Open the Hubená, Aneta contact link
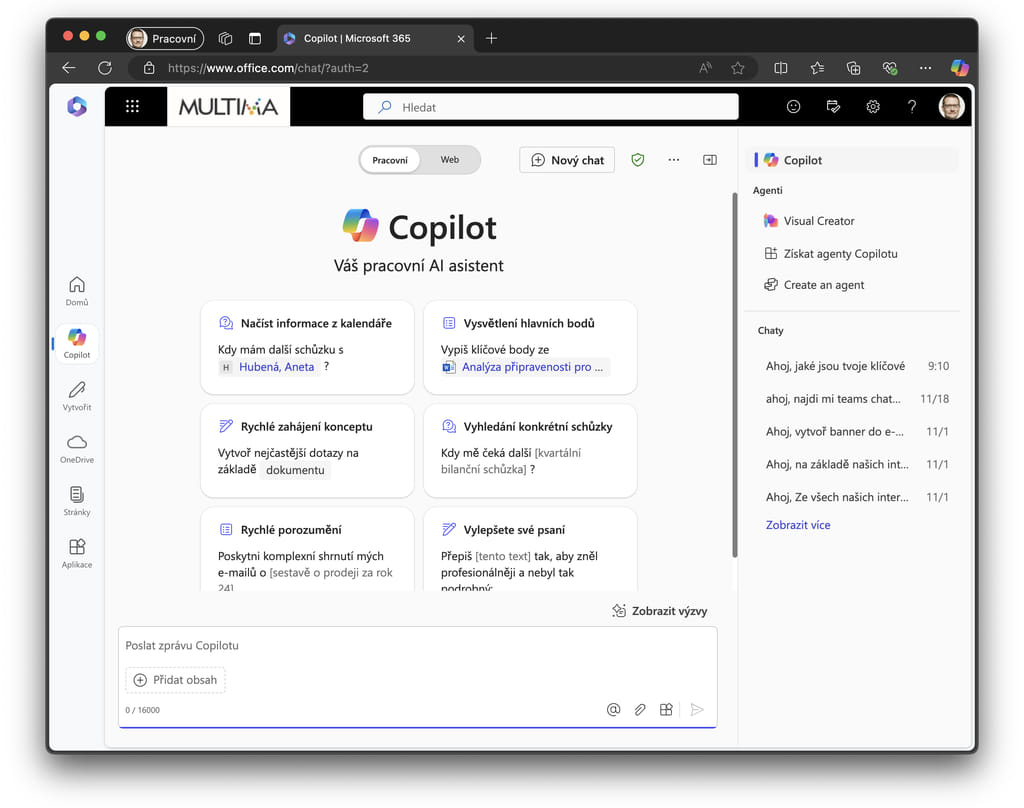The height and width of the screenshot is (808, 1024). tap(276, 366)
